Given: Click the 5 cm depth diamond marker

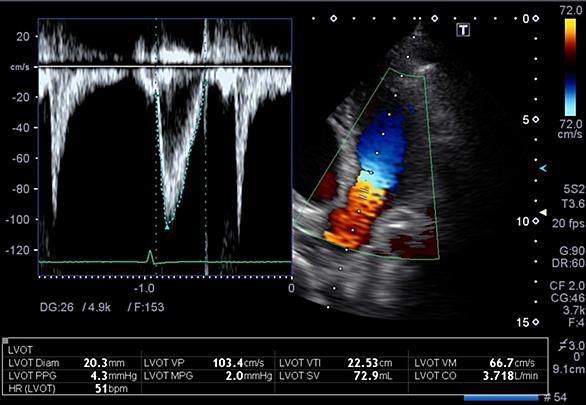Looking at the screenshot, I should tap(536, 120).
